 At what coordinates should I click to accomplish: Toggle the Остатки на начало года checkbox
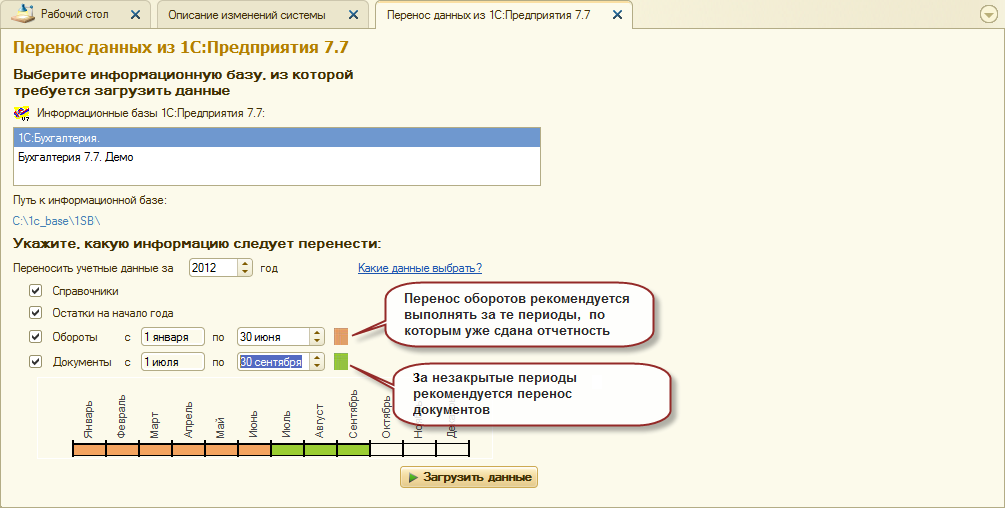(x=36, y=313)
